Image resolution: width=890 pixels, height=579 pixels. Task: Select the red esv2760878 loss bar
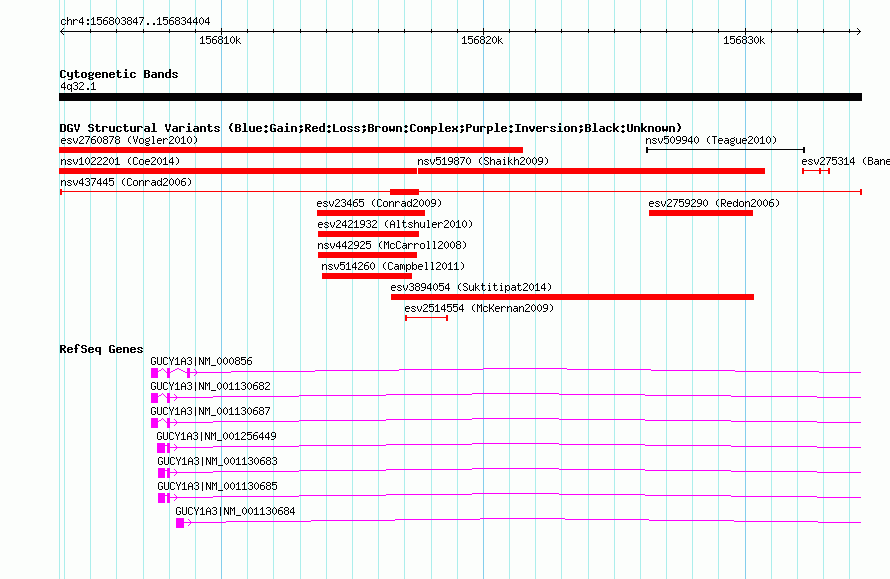(x=291, y=150)
